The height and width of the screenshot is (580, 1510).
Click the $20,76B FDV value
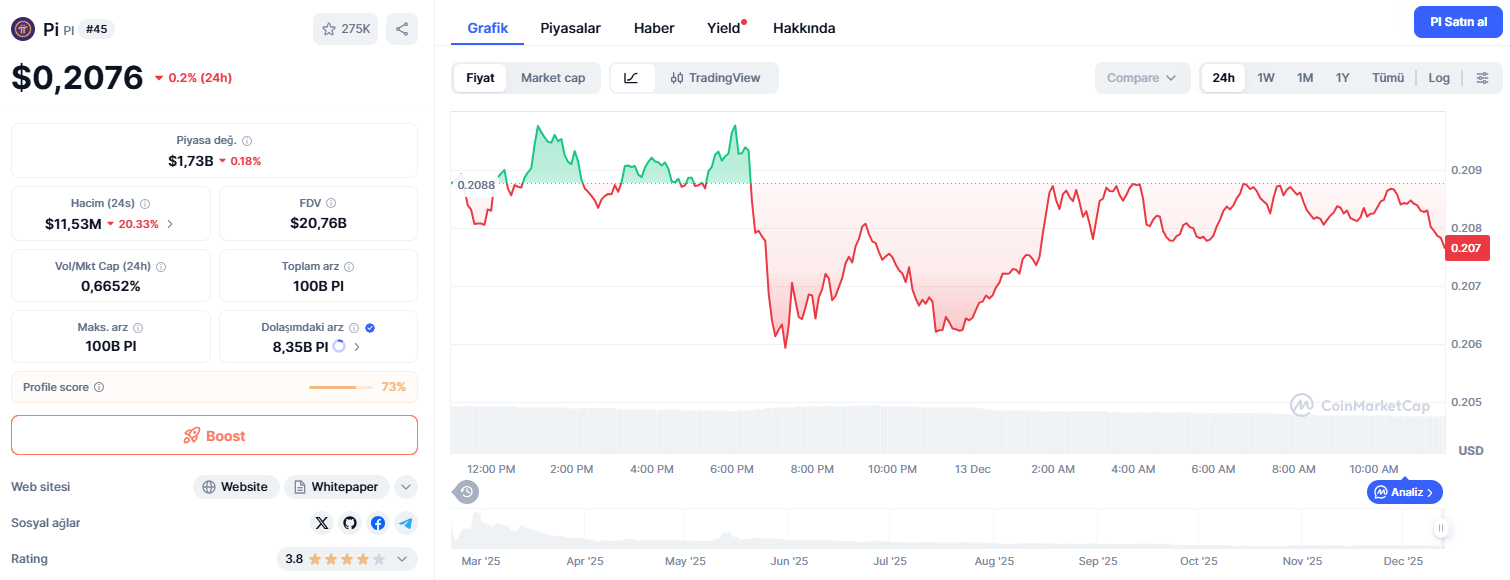[x=318, y=223]
